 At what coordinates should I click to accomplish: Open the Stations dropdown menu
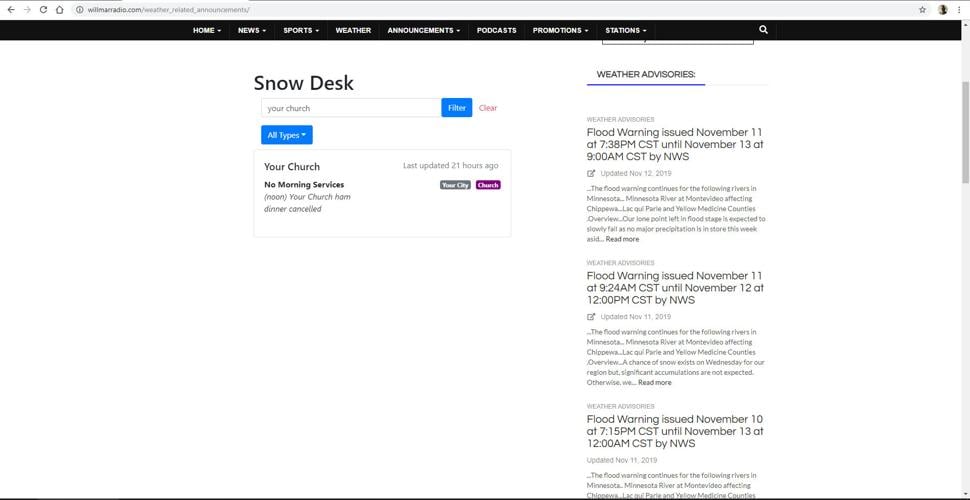coord(626,30)
